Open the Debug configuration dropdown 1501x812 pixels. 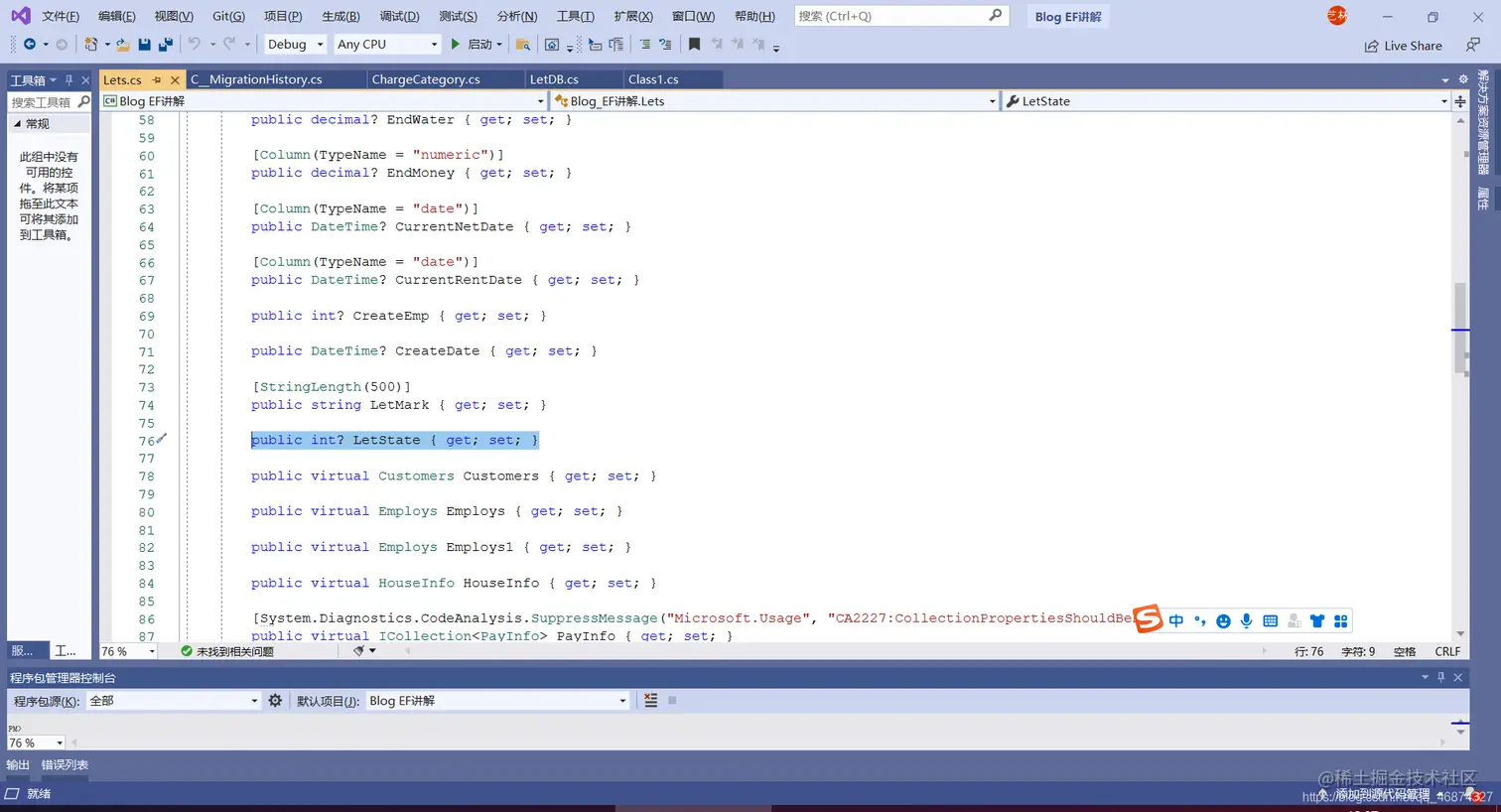pyautogui.click(x=295, y=44)
